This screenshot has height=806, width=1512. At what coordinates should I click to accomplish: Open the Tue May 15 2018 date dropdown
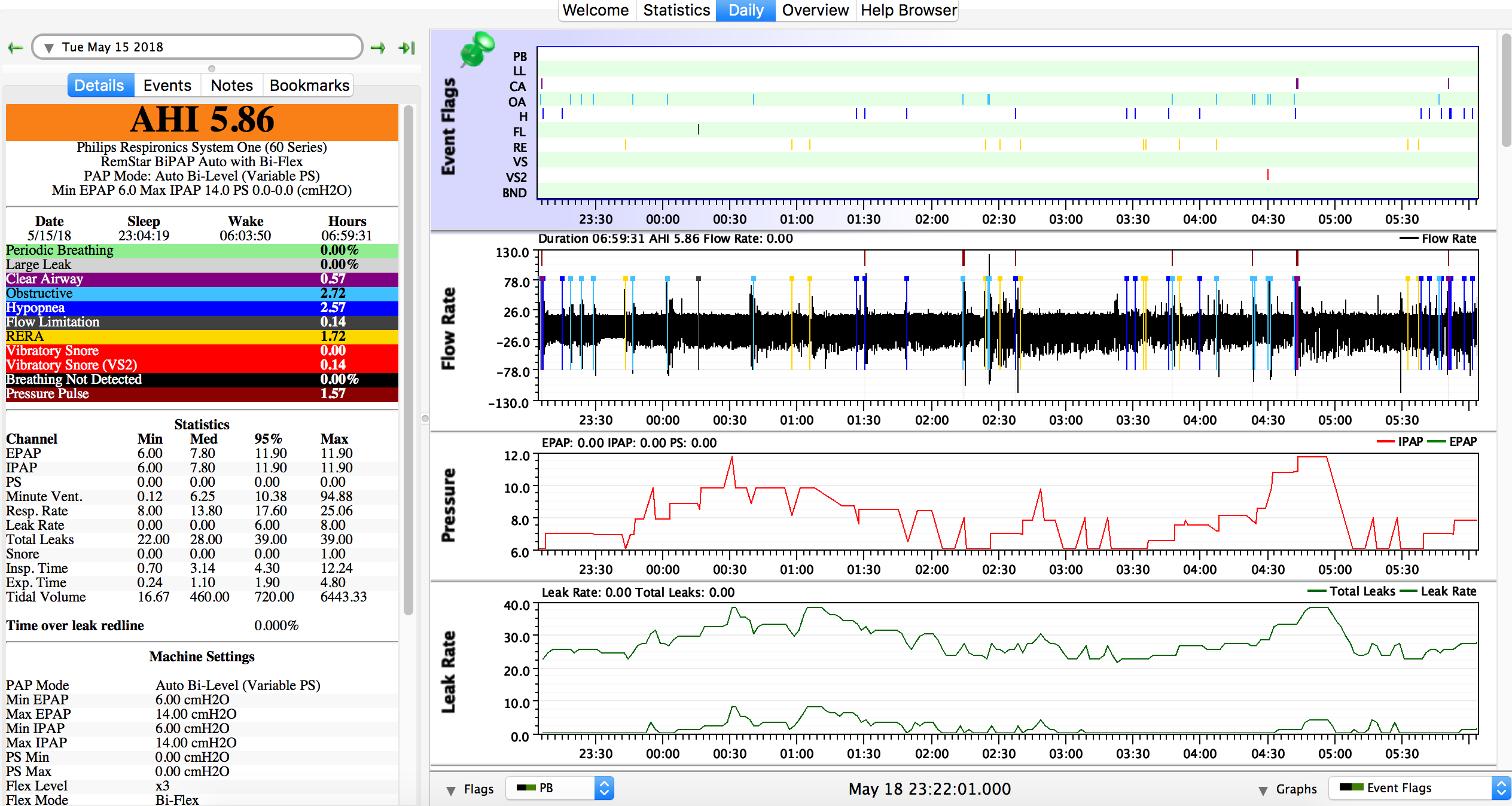[x=197, y=47]
